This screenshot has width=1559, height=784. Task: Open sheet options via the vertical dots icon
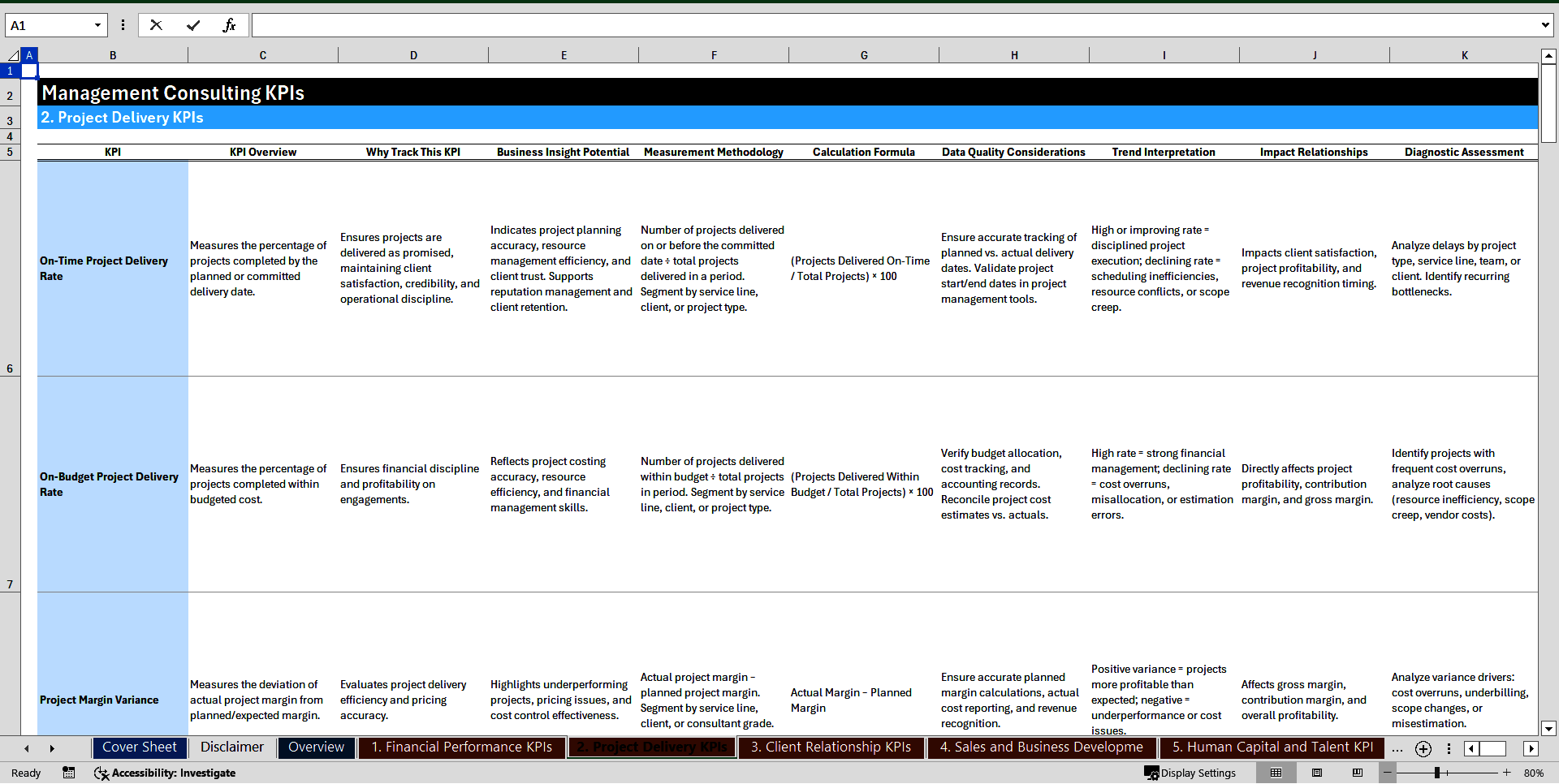1449,748
